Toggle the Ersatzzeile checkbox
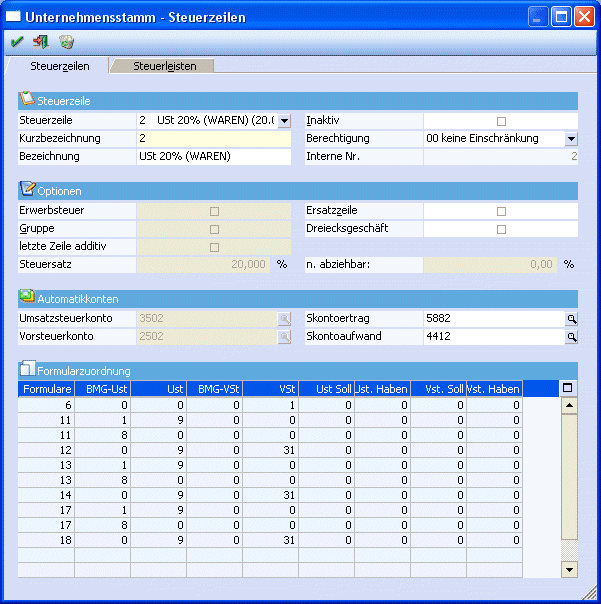This screenshot has height=604, width=601. point(501,211)
